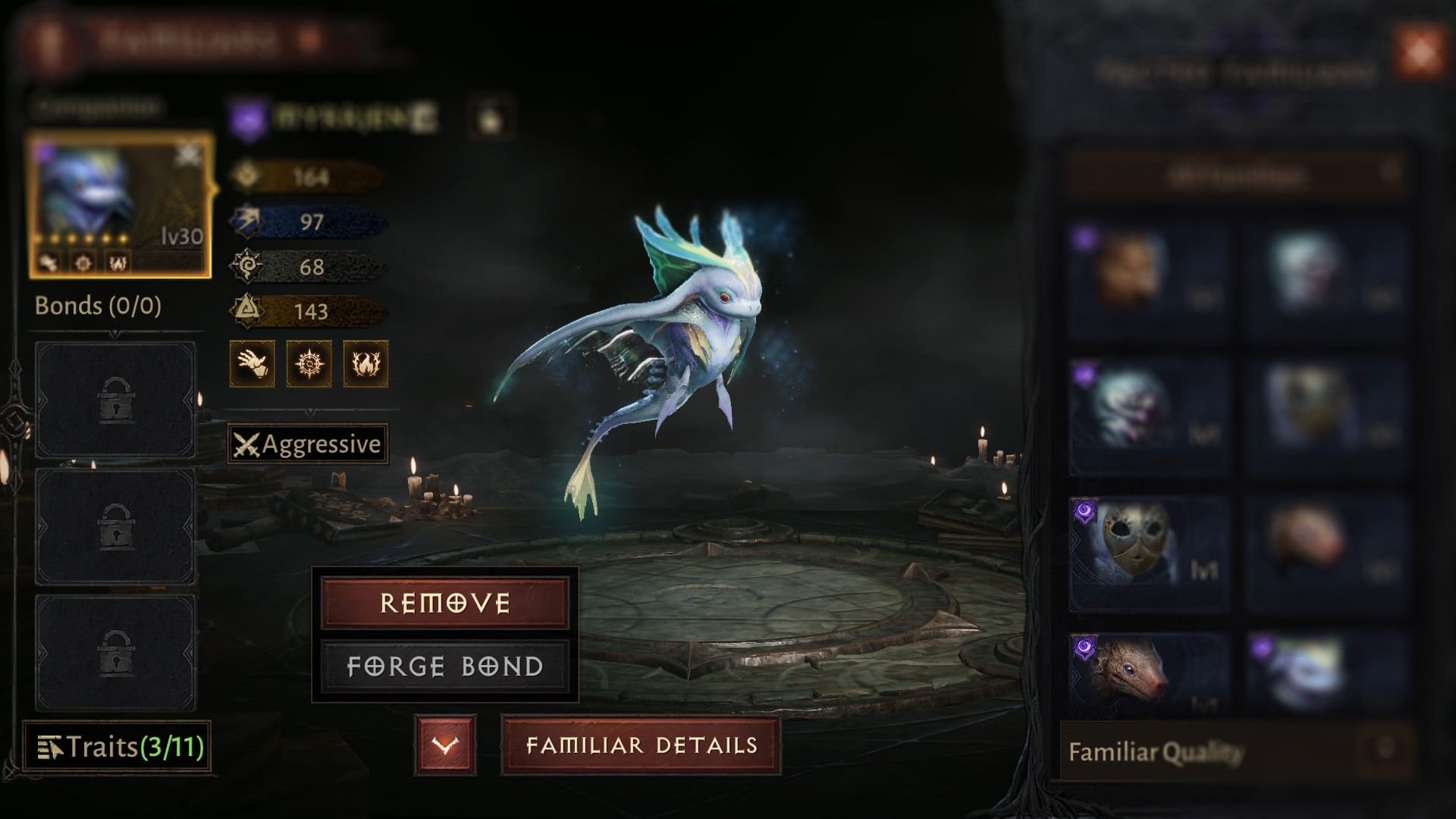1456x819 pixels.
Task: Click the Remove button
Action: (x=445, y=603)
